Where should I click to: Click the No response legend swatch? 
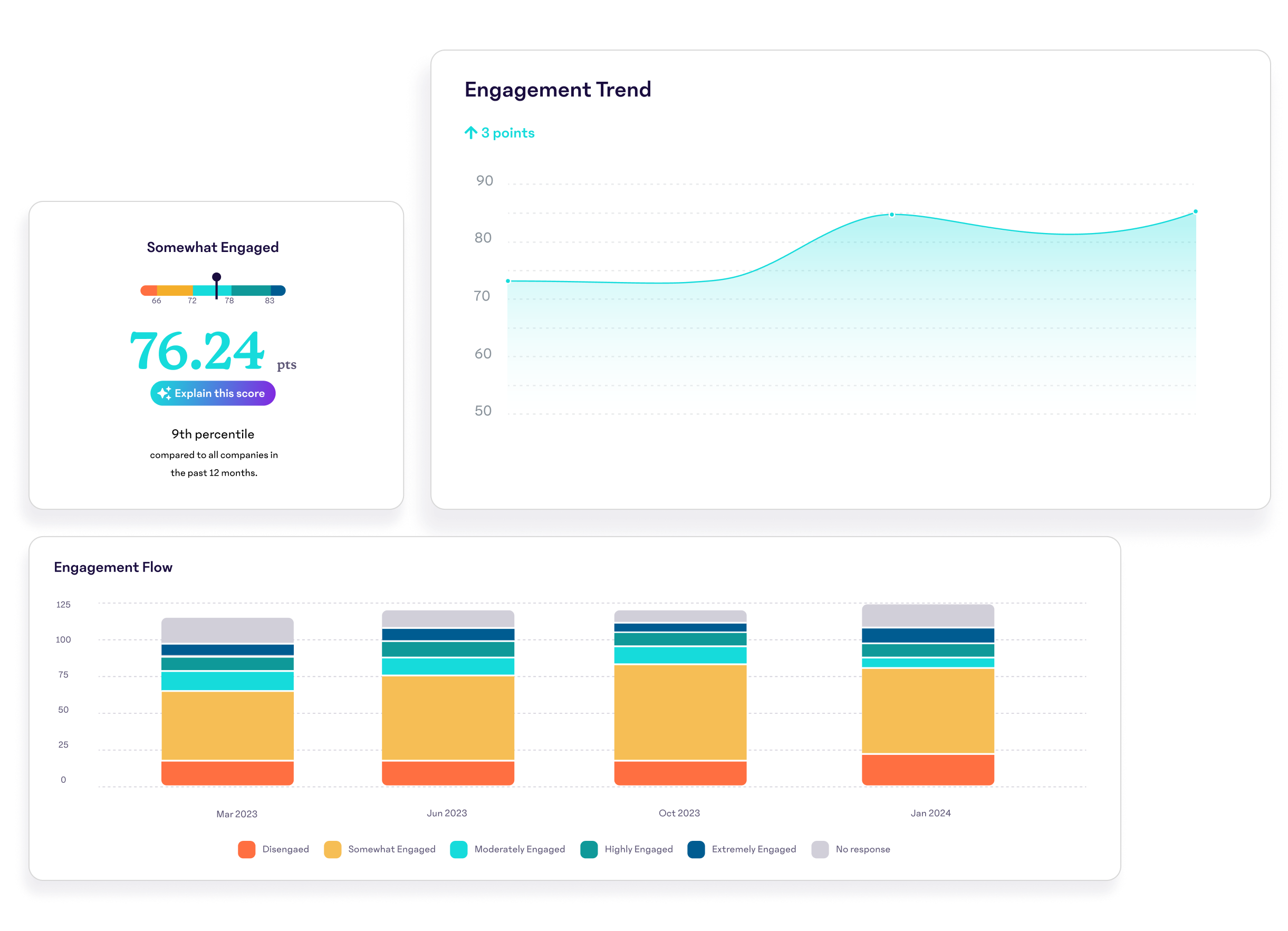[820, 849]
